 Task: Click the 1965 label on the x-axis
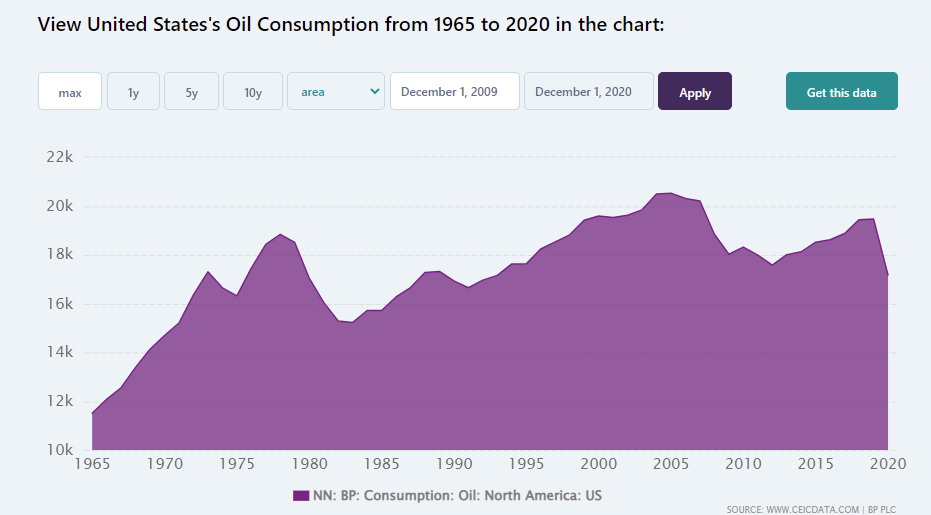coord(93,465)
